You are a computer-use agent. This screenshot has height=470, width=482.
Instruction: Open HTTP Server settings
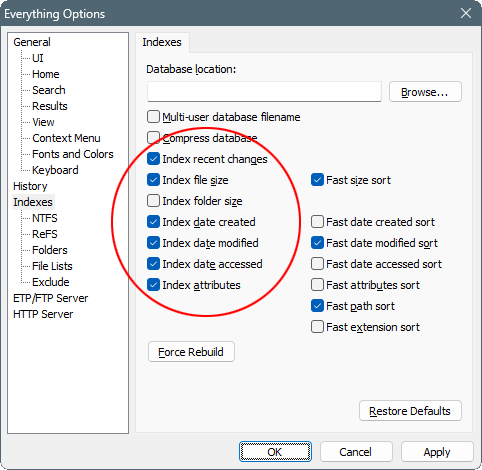(43, 314)
